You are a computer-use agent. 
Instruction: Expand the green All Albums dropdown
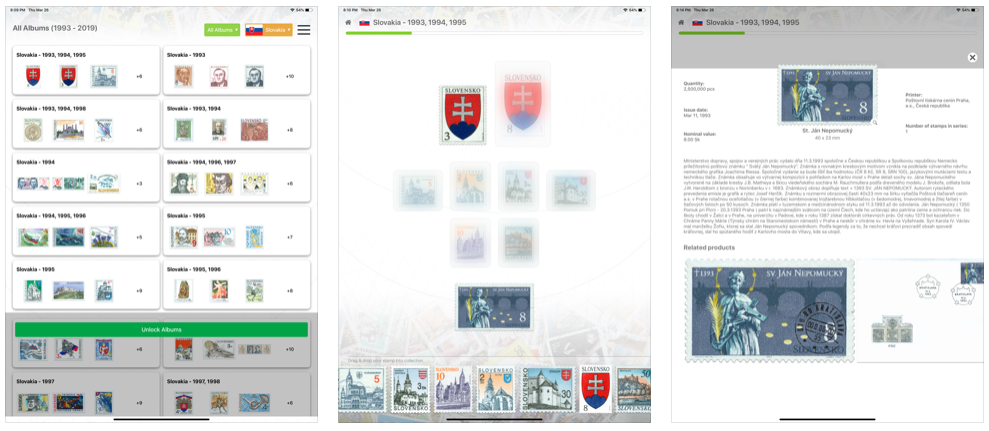coord(222,30)
